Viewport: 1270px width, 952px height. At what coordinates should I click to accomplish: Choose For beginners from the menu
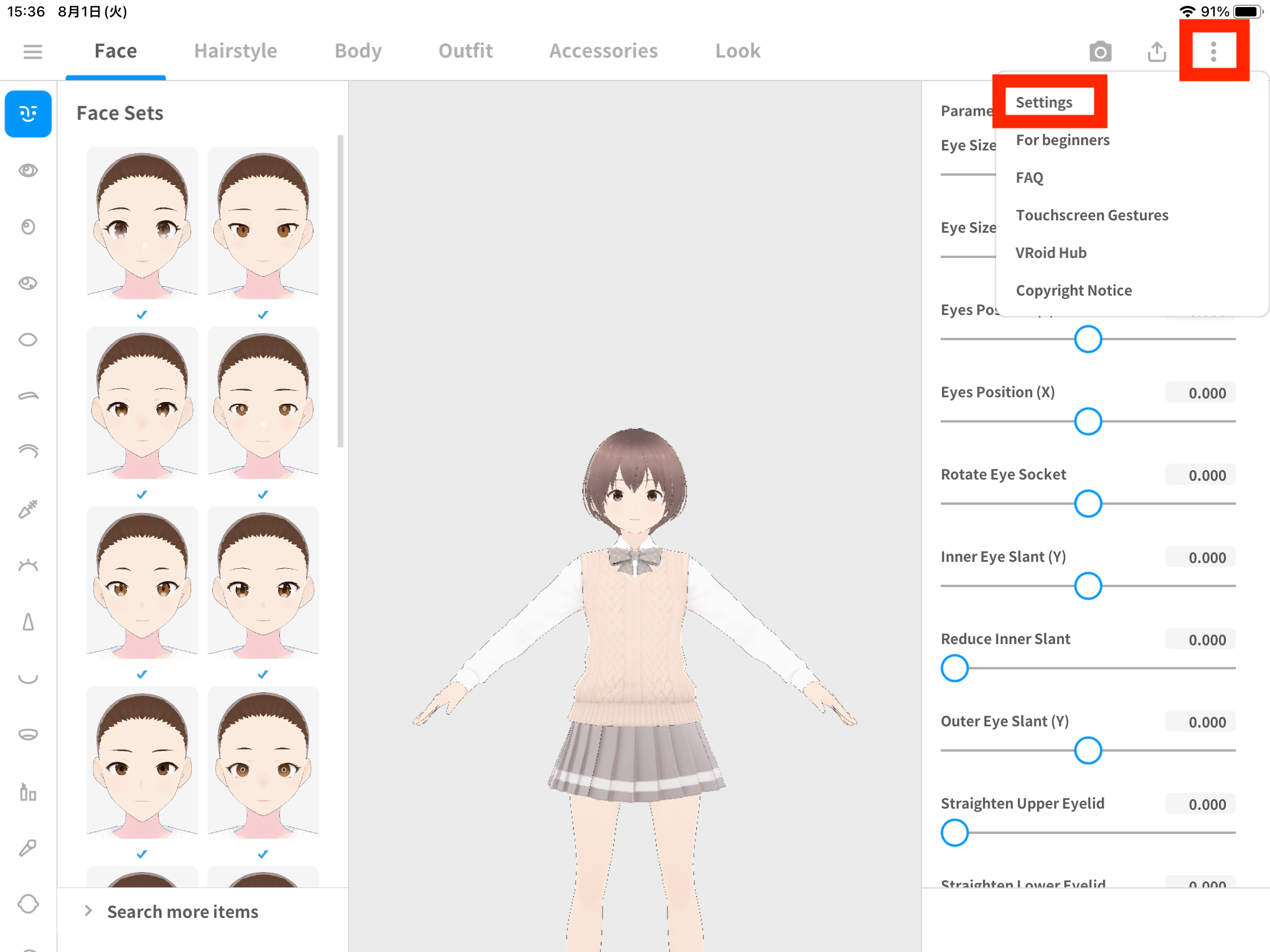tap(1063, 140)
